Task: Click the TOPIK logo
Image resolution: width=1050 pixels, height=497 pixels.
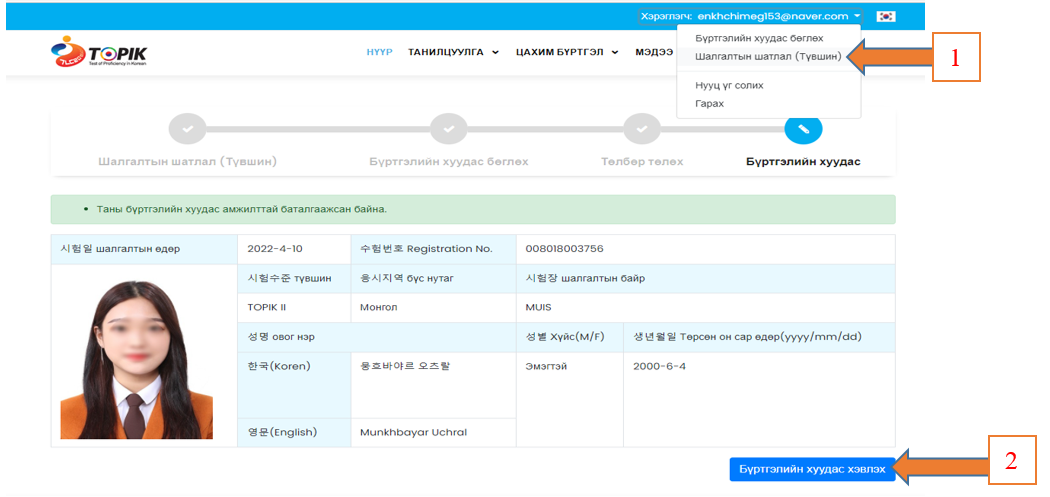Action: point(98,54)
